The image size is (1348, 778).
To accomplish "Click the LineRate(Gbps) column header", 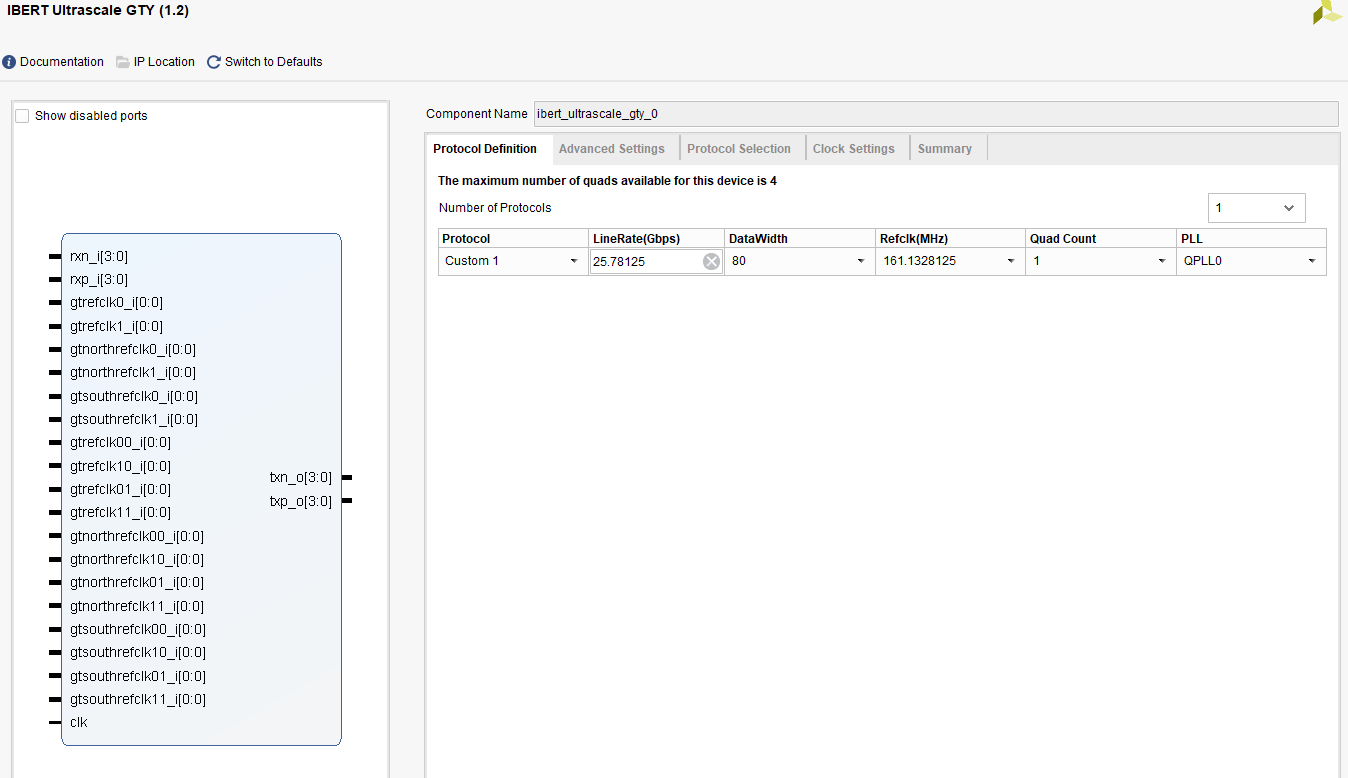I will pos(656,239).
